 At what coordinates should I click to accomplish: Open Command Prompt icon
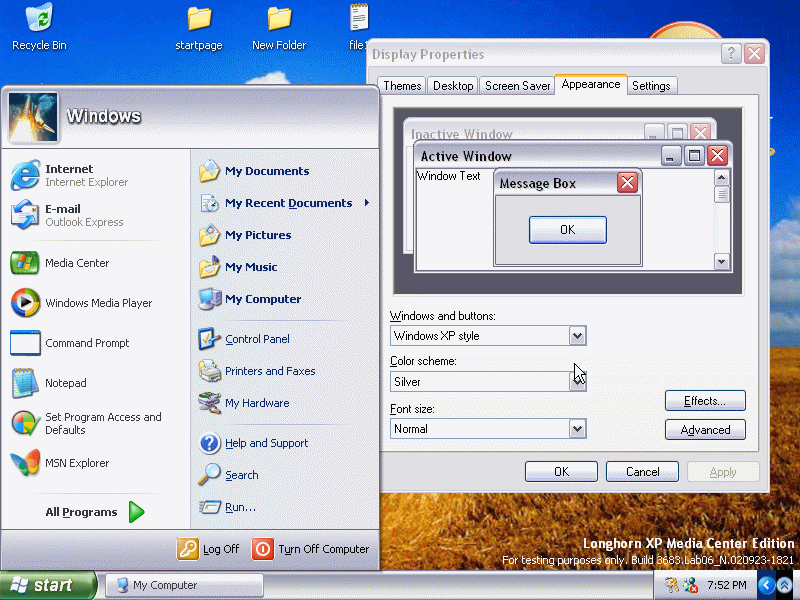point(25,342)
